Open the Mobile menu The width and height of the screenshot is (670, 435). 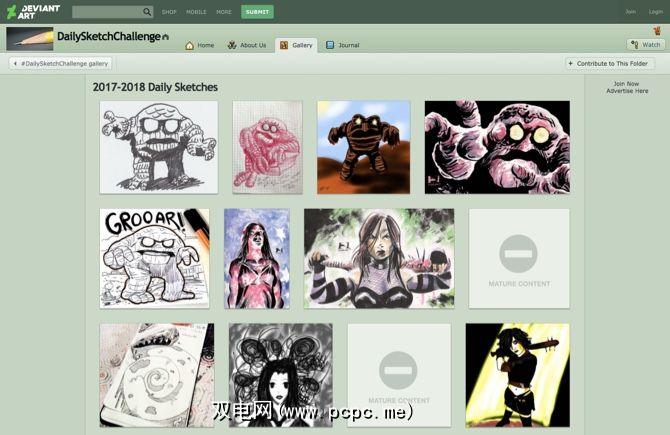click(x=196, y=12)
